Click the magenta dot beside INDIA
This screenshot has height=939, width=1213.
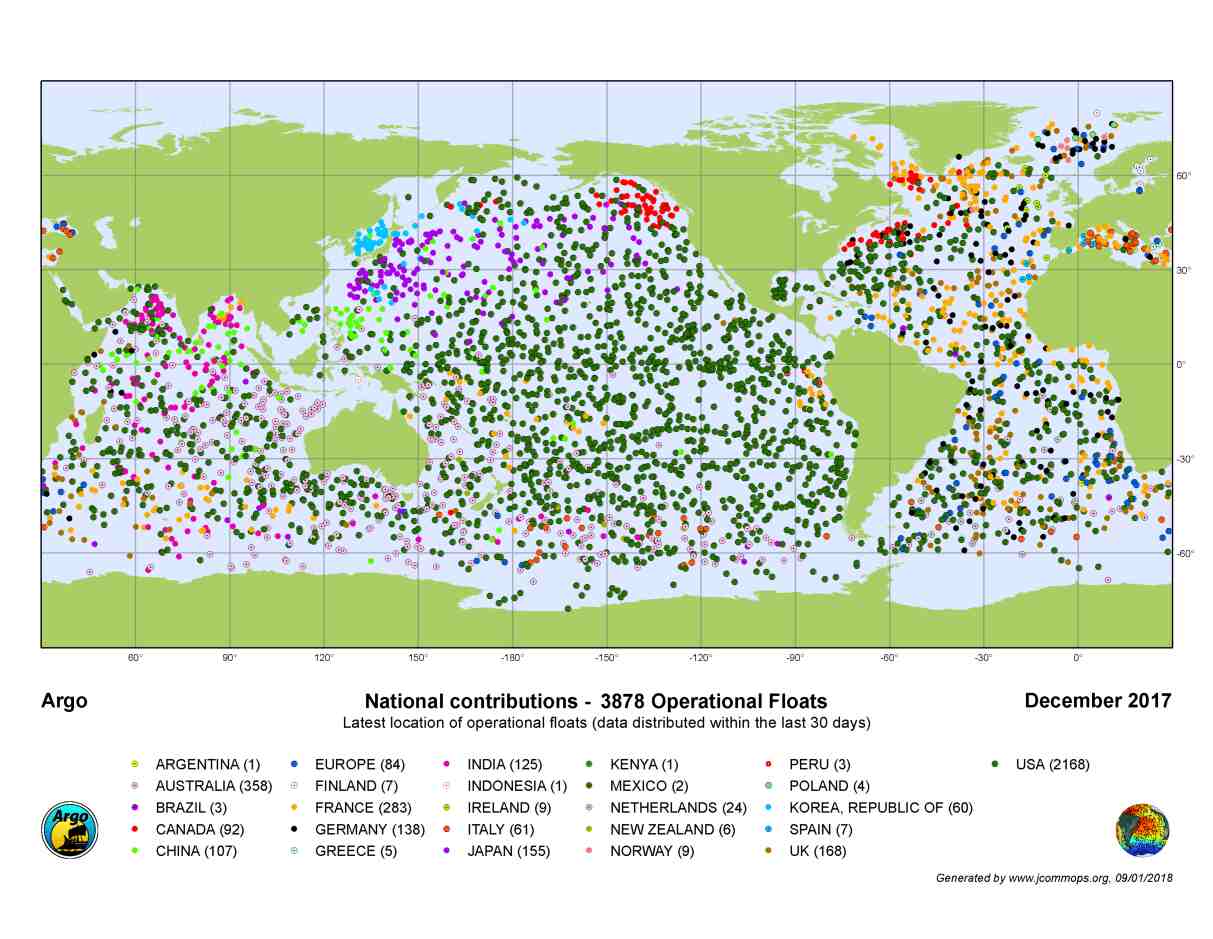click(x=446, y=764)
